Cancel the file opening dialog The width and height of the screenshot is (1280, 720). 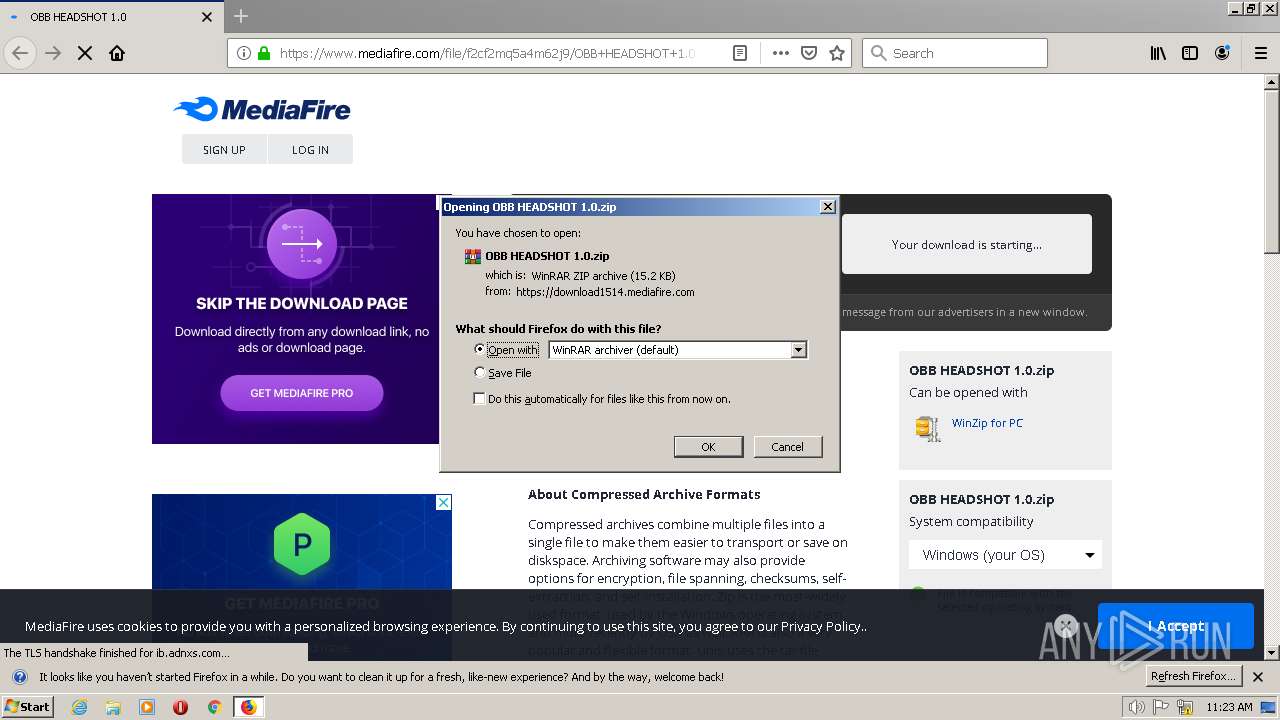click(788, 447)
